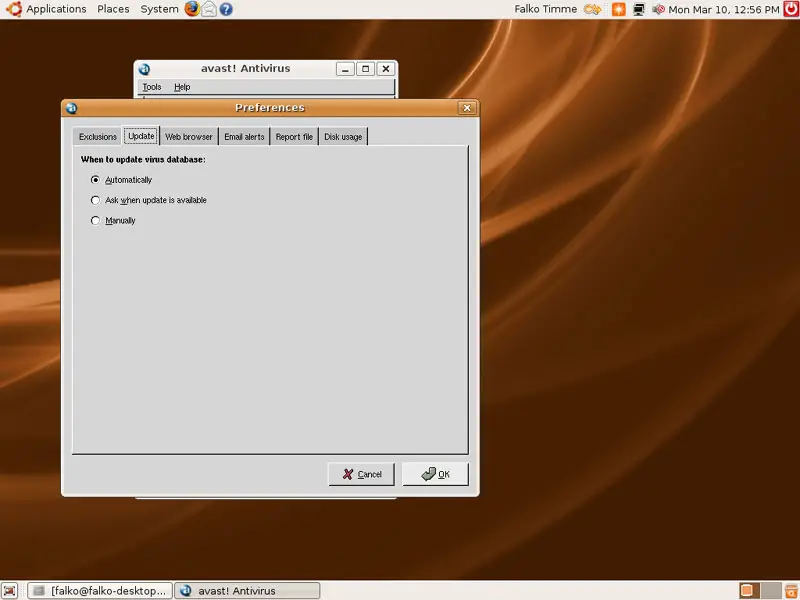Open the Update tab
The height and width of the screenshot is (600, 800).
click(141, 136)
